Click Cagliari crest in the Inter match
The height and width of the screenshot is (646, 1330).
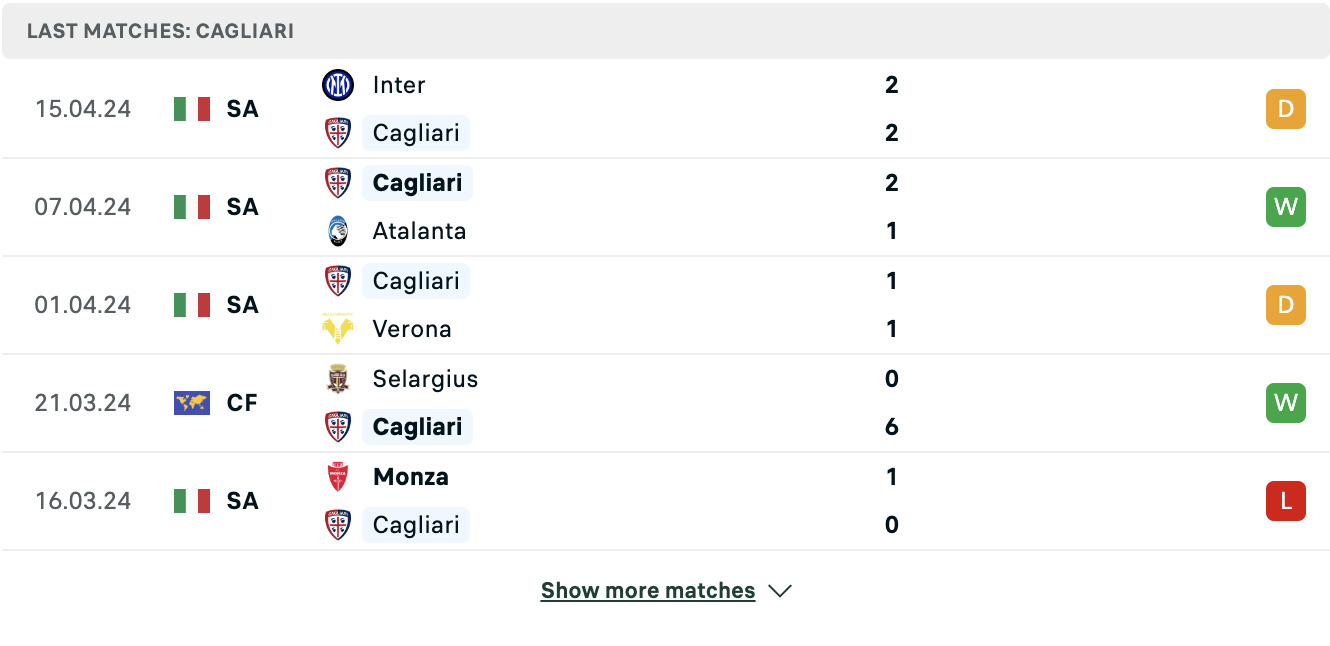(x=338, y=133)
